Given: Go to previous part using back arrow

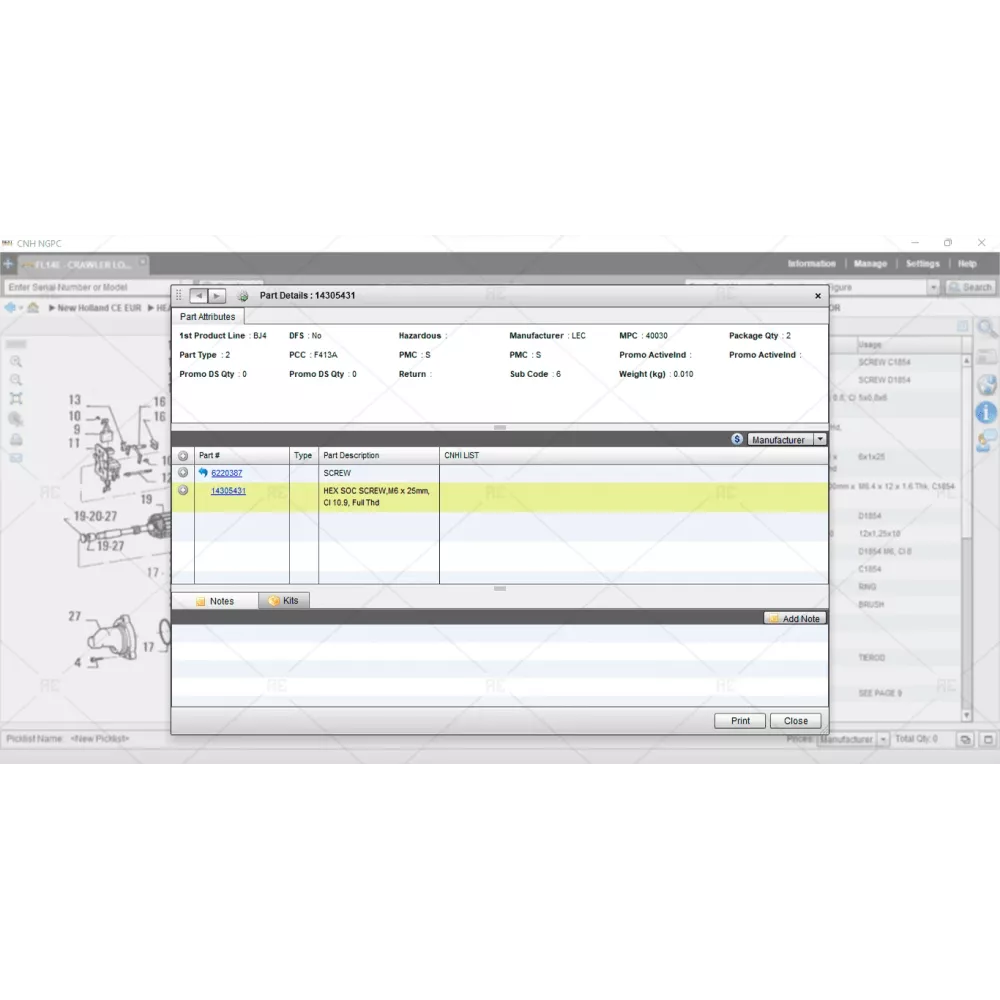Looking at the screenshot, I should click(x=198, y=296).
